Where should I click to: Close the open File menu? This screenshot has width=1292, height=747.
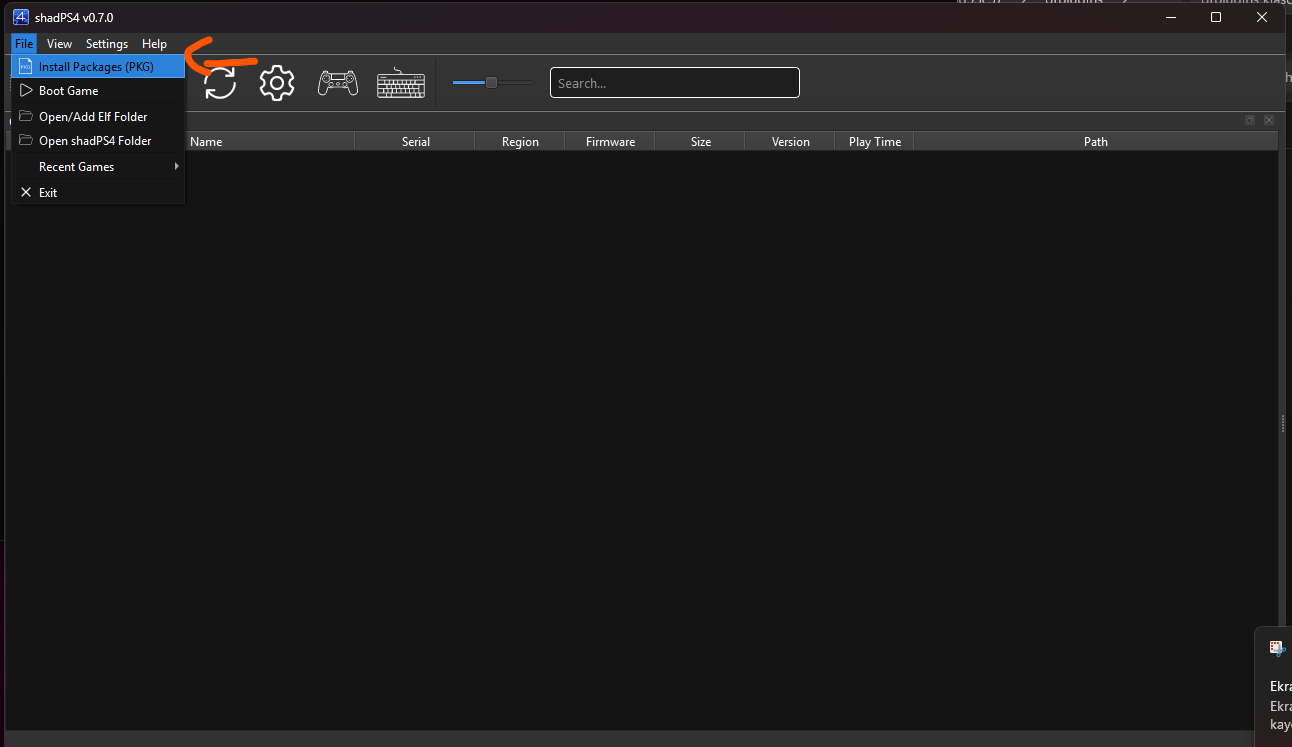[24, 44]
